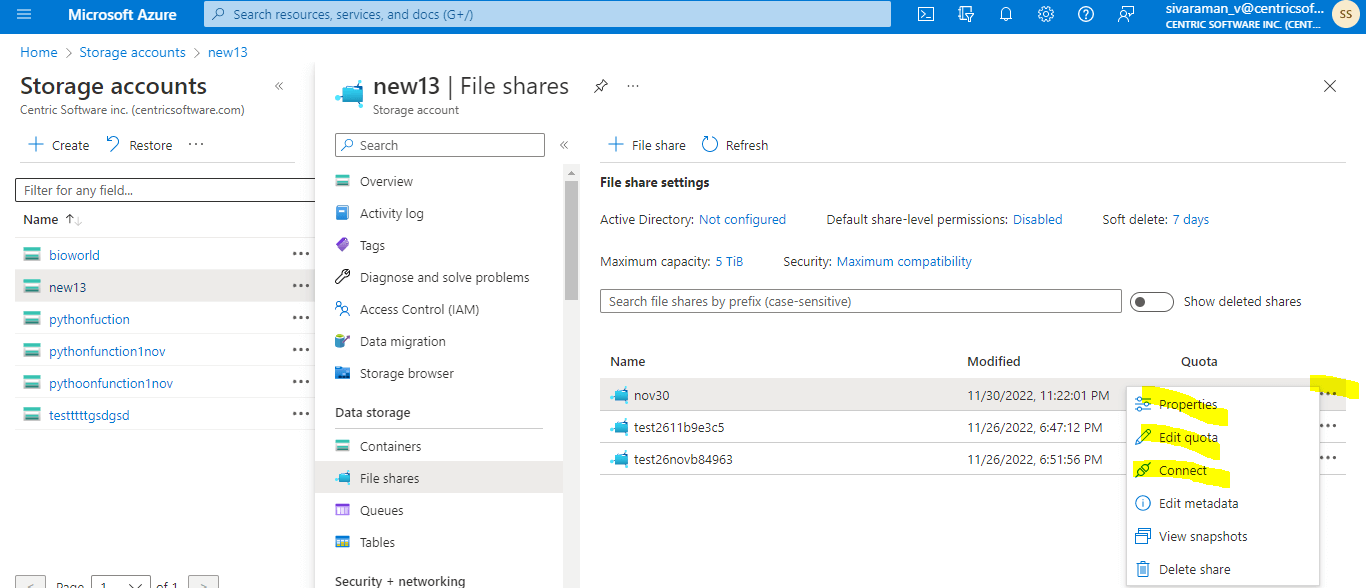
Task: Open the feedback icon in the top bar
Action: click(x=1126, y=14)
